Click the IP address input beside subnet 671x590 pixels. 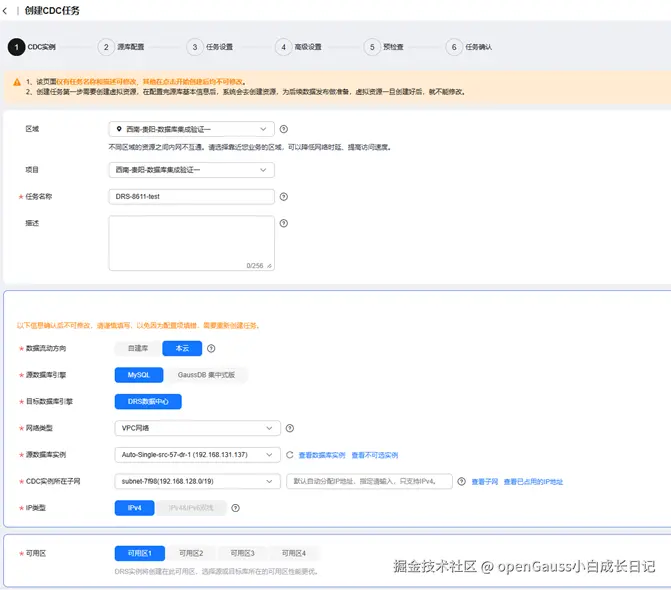click(x=369, y=481)
